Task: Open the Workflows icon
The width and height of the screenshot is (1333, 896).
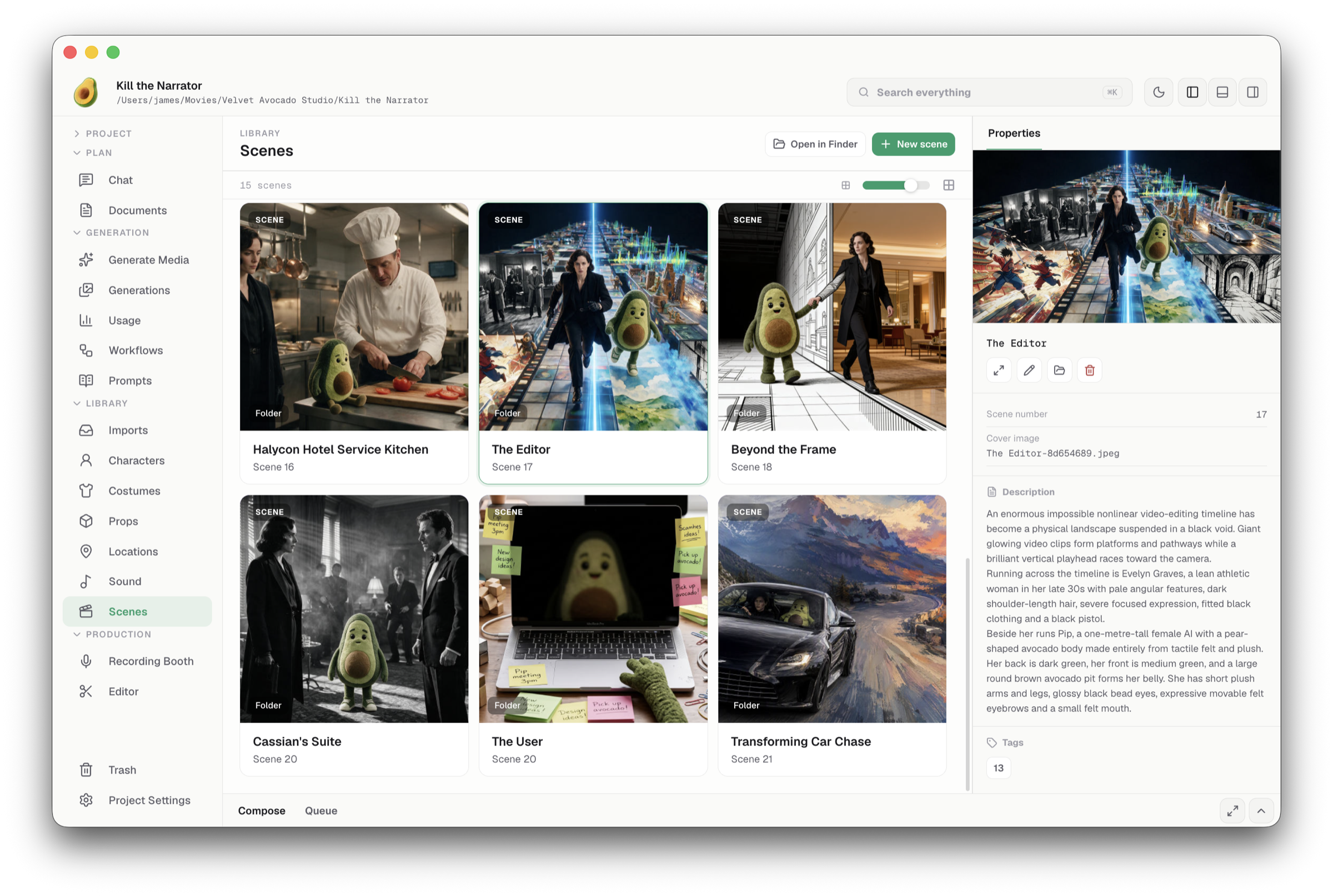Action: [86, 350]
